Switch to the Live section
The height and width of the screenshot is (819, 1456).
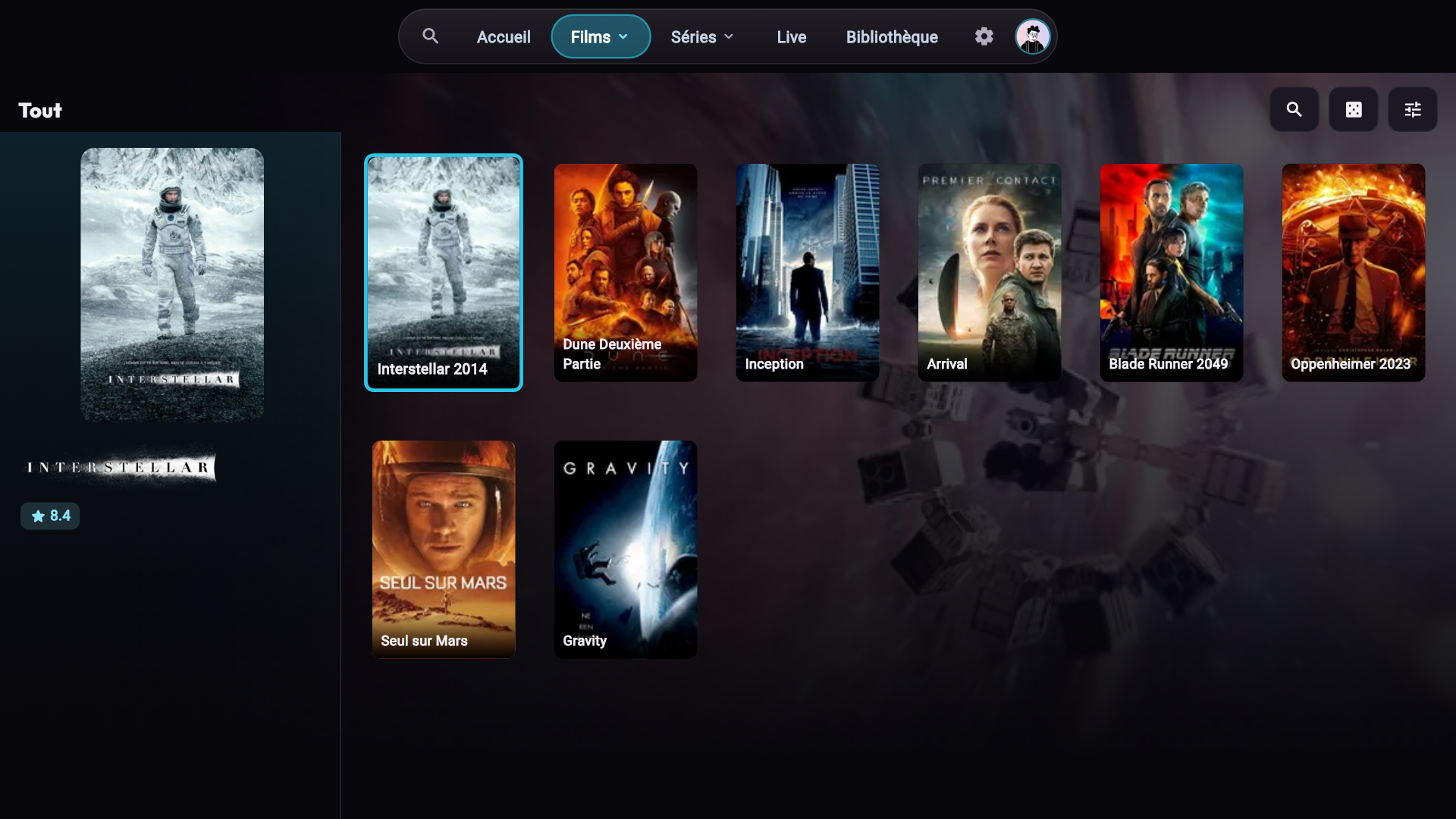pos(791,36)
